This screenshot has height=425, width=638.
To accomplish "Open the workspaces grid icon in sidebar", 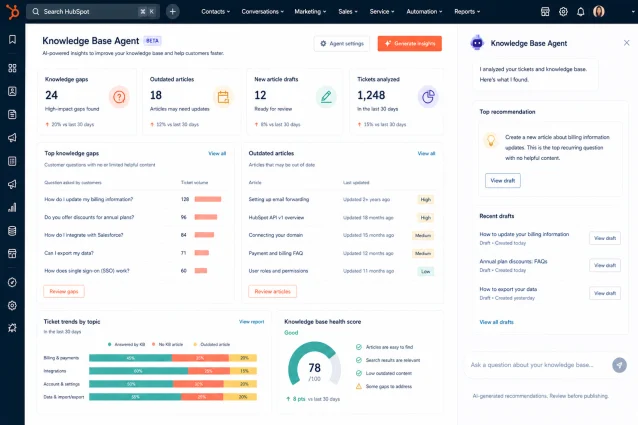I will (13, 68).
